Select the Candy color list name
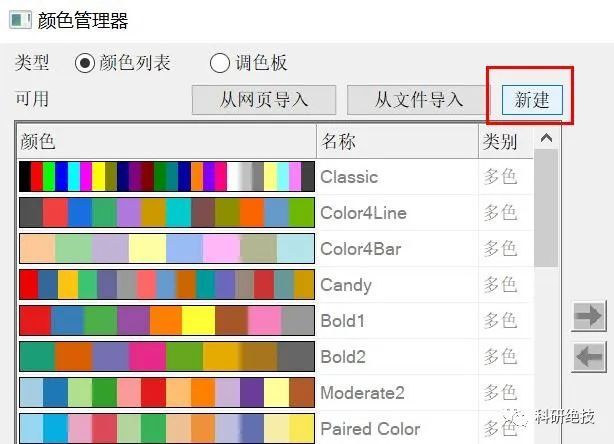 pos(345,285)
